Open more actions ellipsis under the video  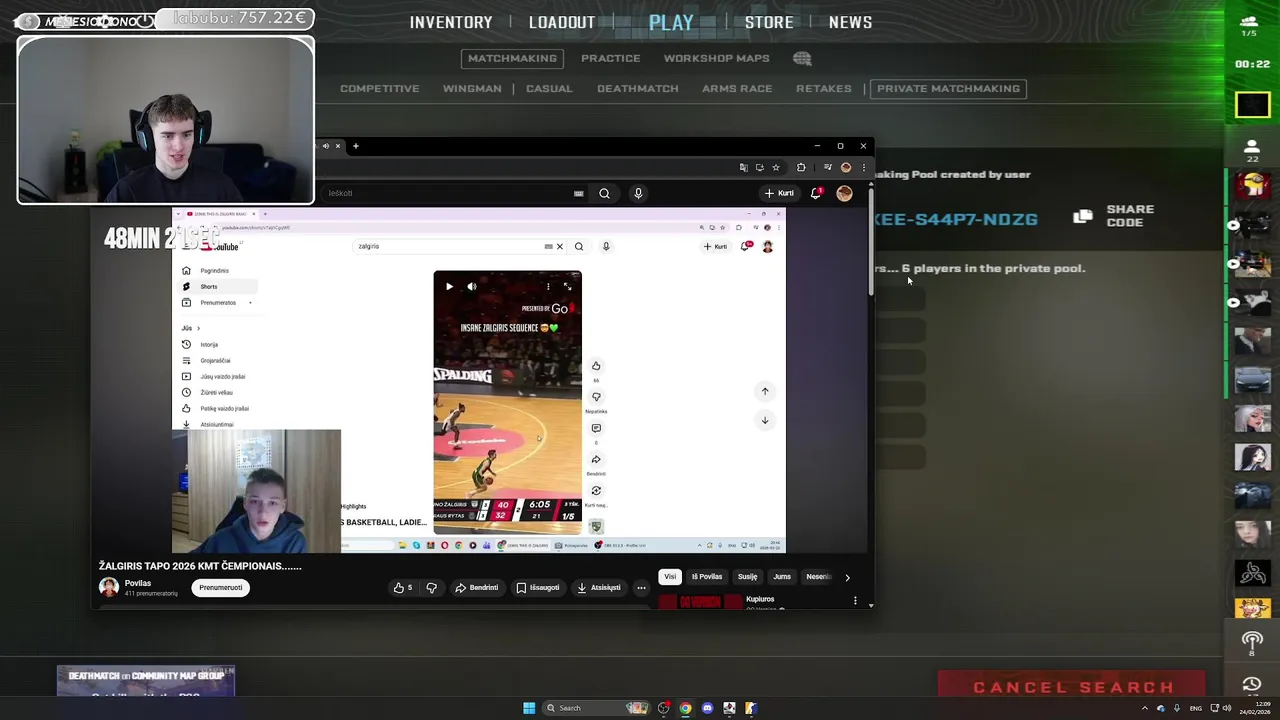point(641,588)
